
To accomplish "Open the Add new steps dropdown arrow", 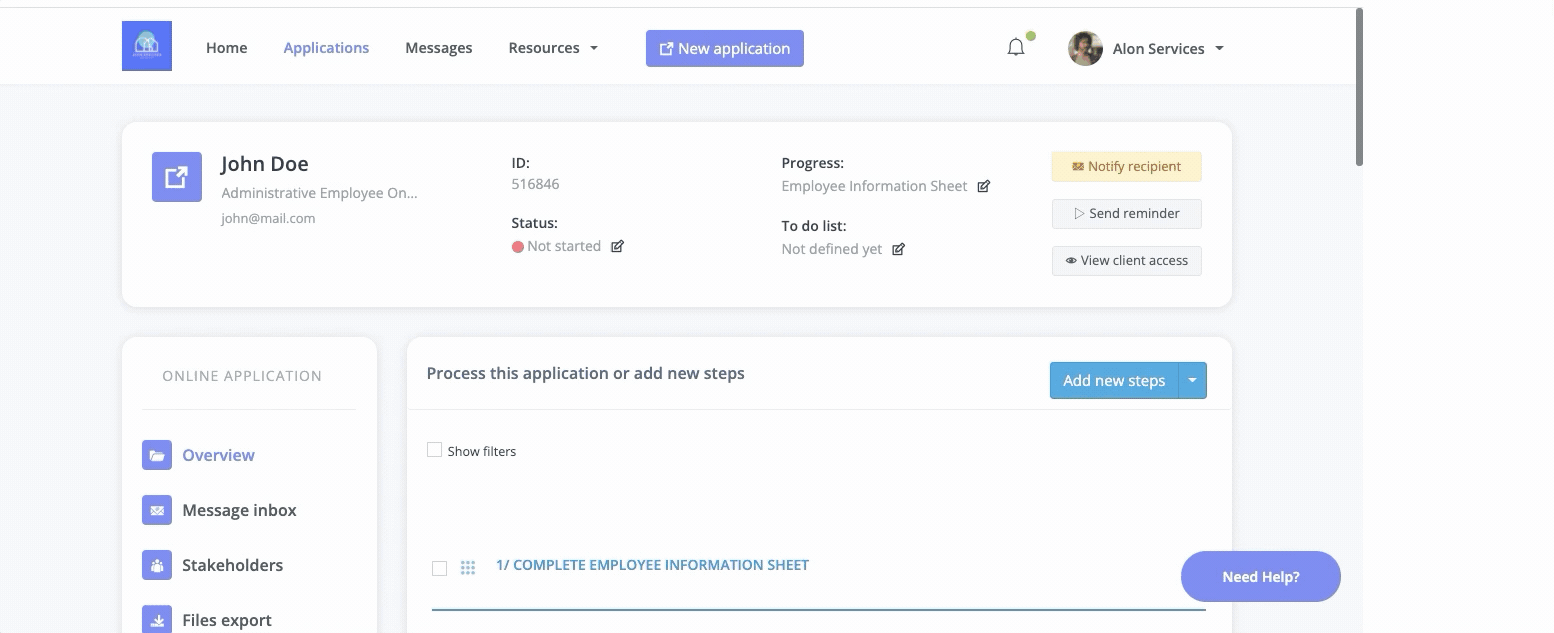I will click(1193, 380).
